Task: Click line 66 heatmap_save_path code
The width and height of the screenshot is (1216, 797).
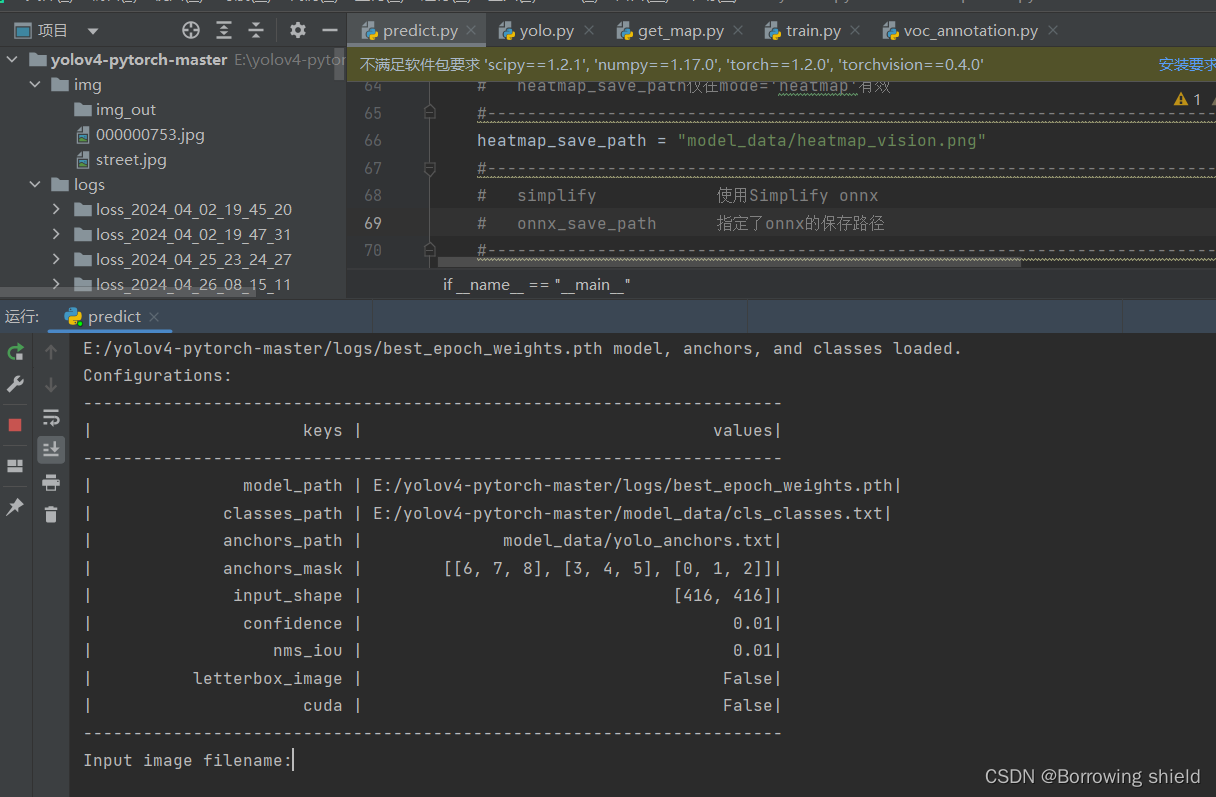Action: point(731,140)
